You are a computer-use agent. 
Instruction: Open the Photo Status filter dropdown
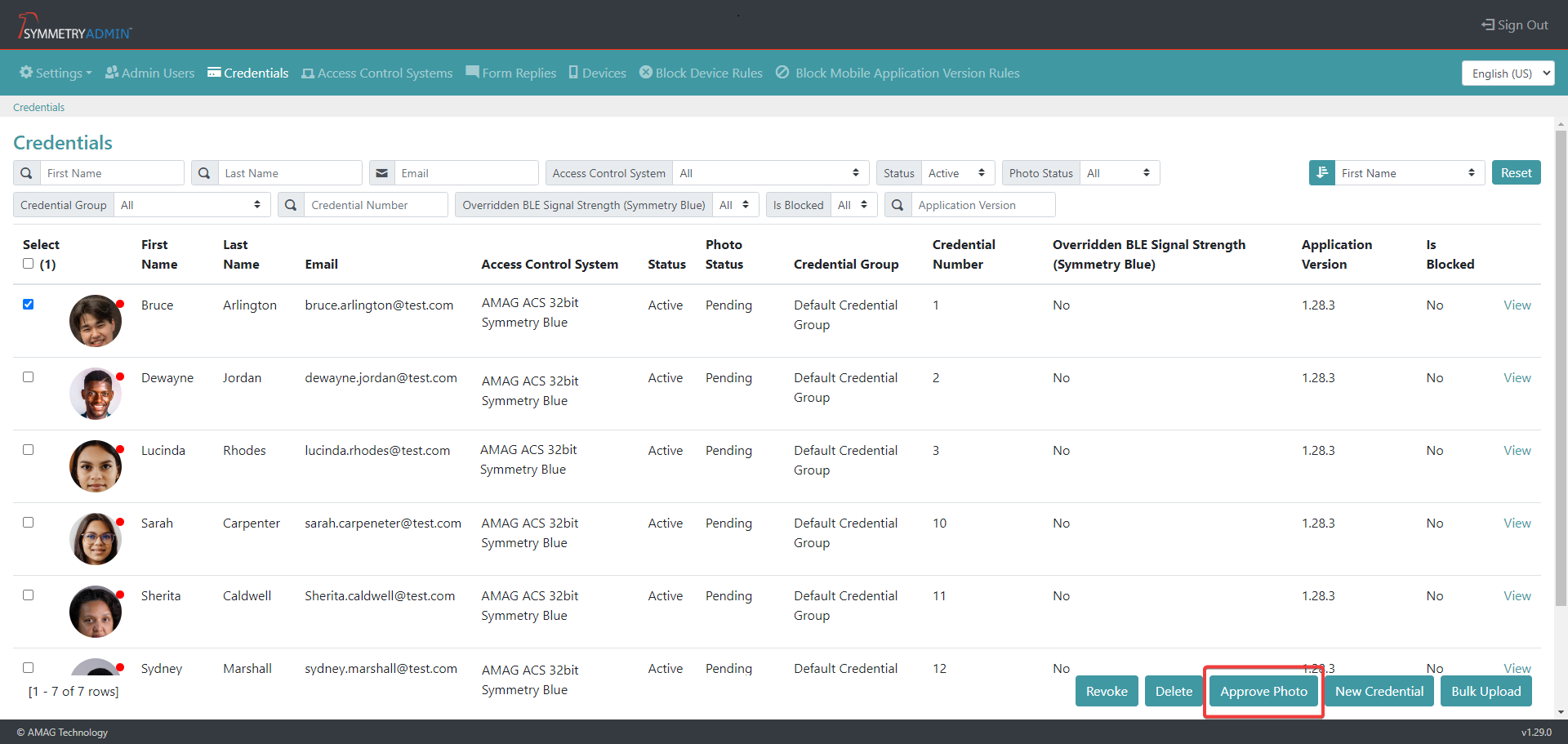(x=1120, y=173)
